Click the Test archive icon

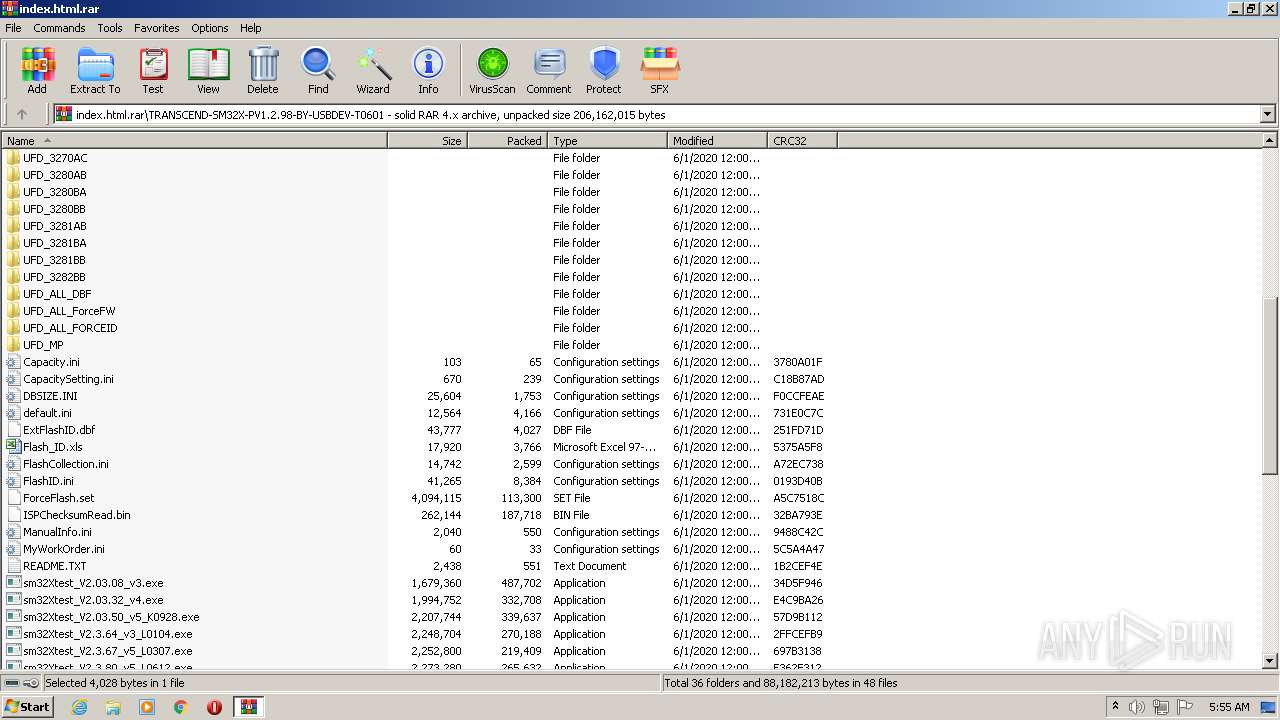click(153, 71)
